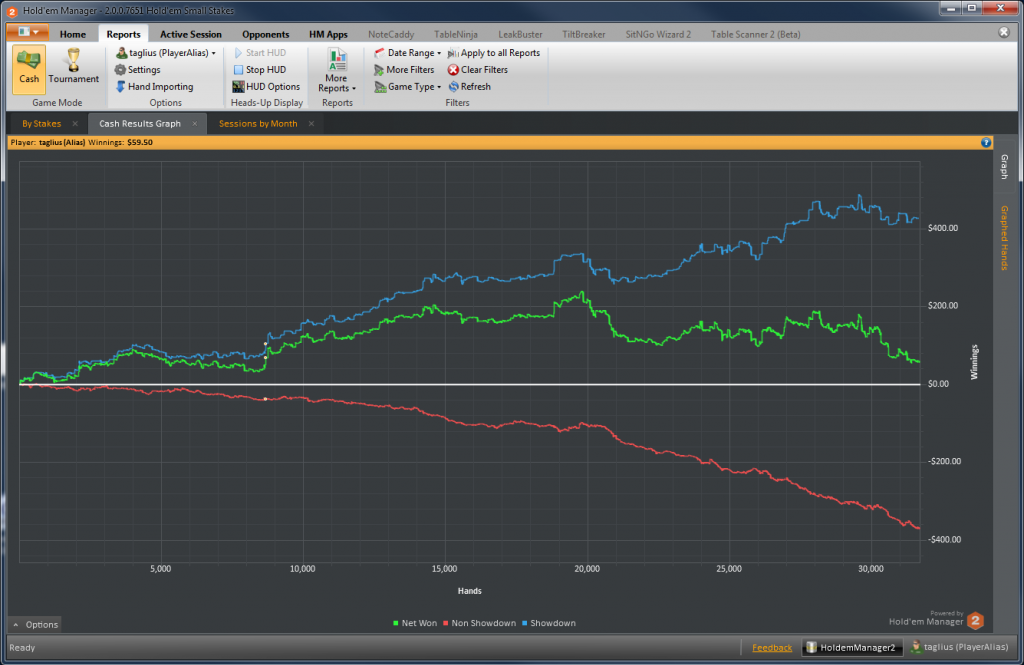Click the greyed Start HUD button

pyautogui.click(x=260, y=53)
